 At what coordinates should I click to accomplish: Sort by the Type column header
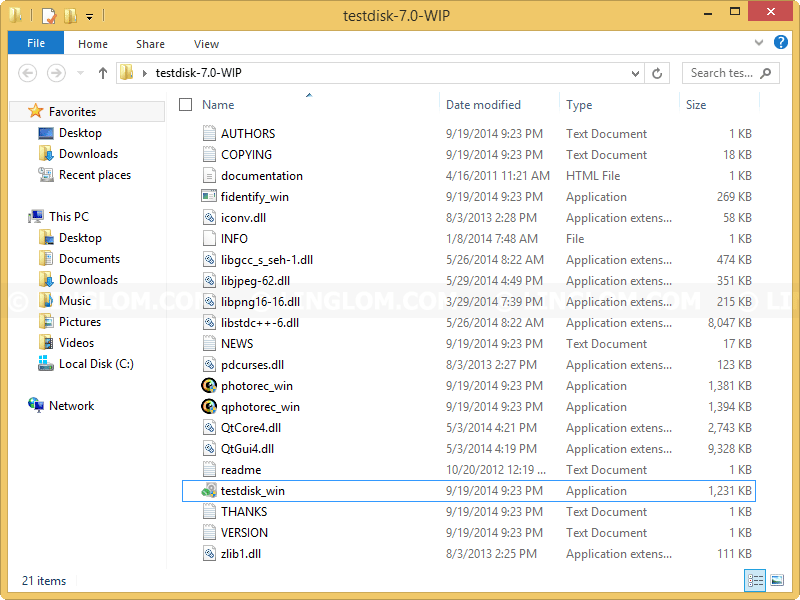pyautogui.click(x=579, y=105)
